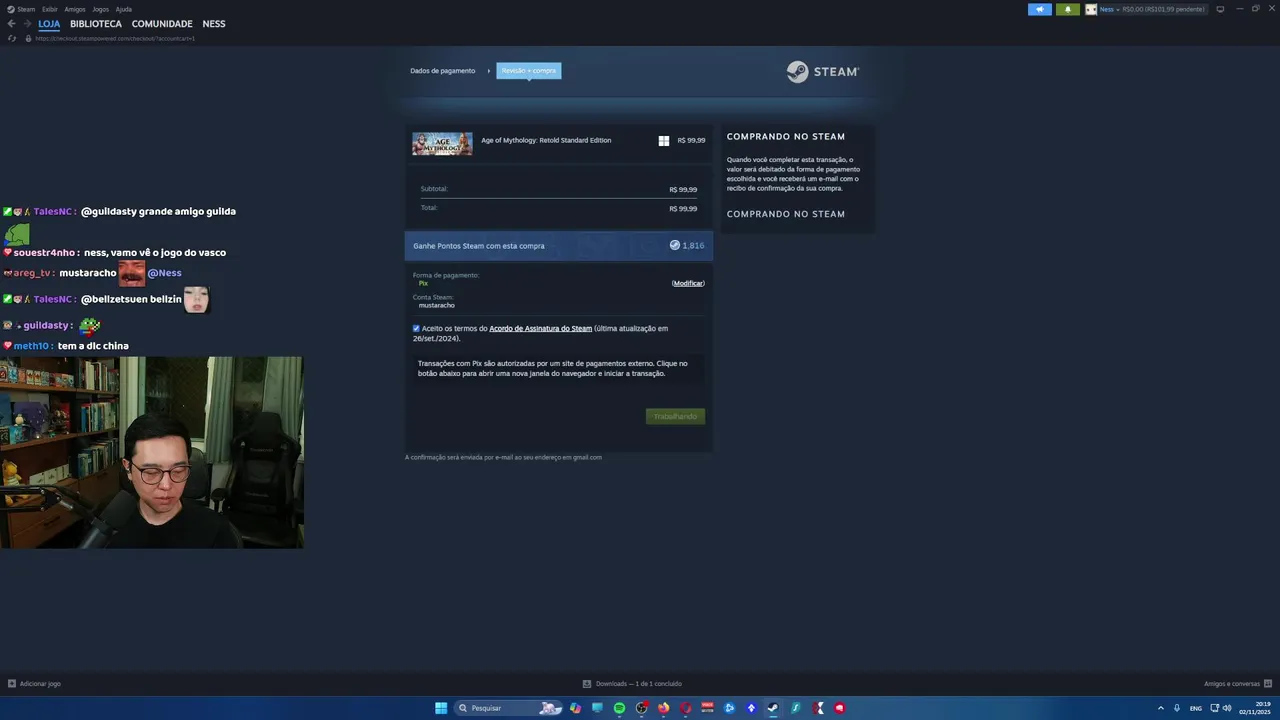Viewport: 1280px width, 720px height.
Task: Open Downloads via the bottom bar icon
Action: point(587,684)
